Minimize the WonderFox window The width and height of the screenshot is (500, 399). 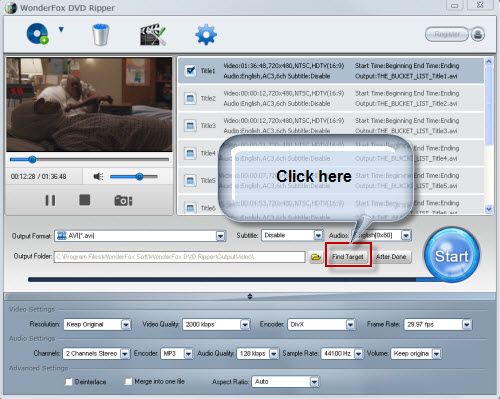pos(454,5)
